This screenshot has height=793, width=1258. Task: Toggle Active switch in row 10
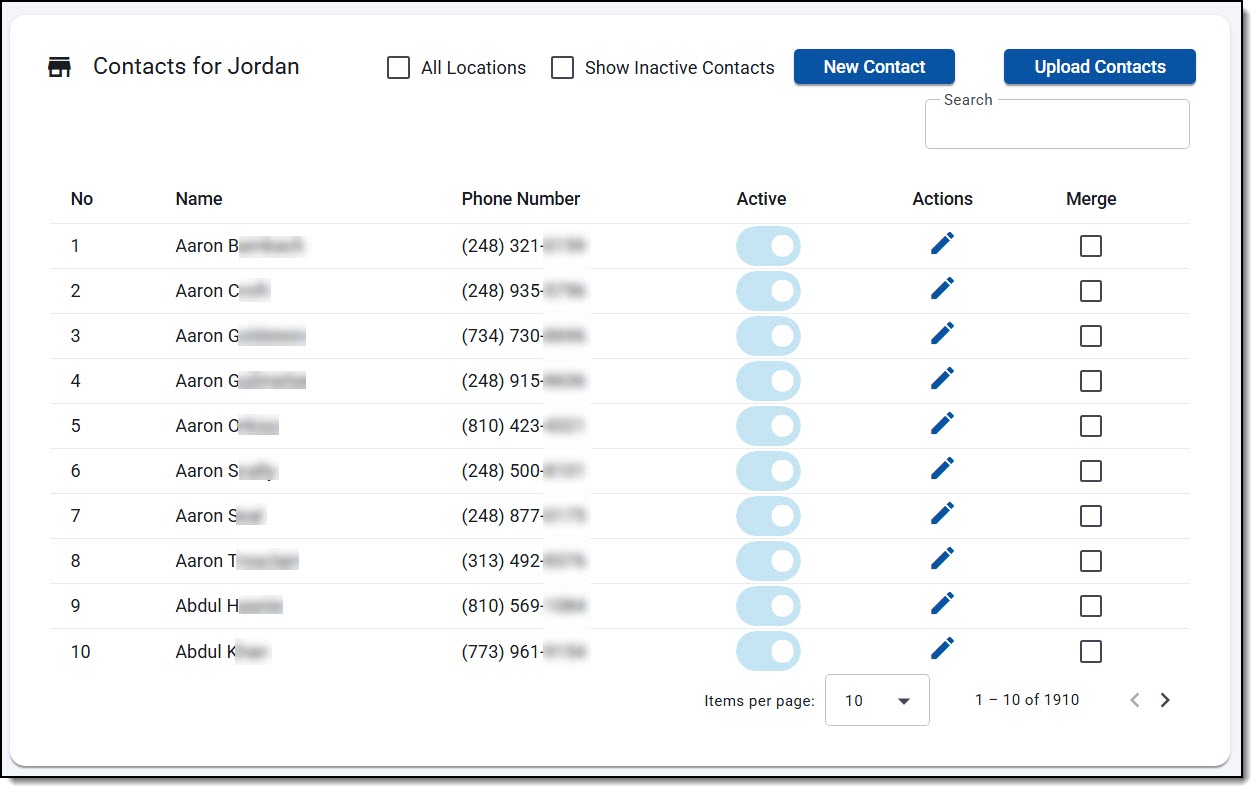[768, 651]
